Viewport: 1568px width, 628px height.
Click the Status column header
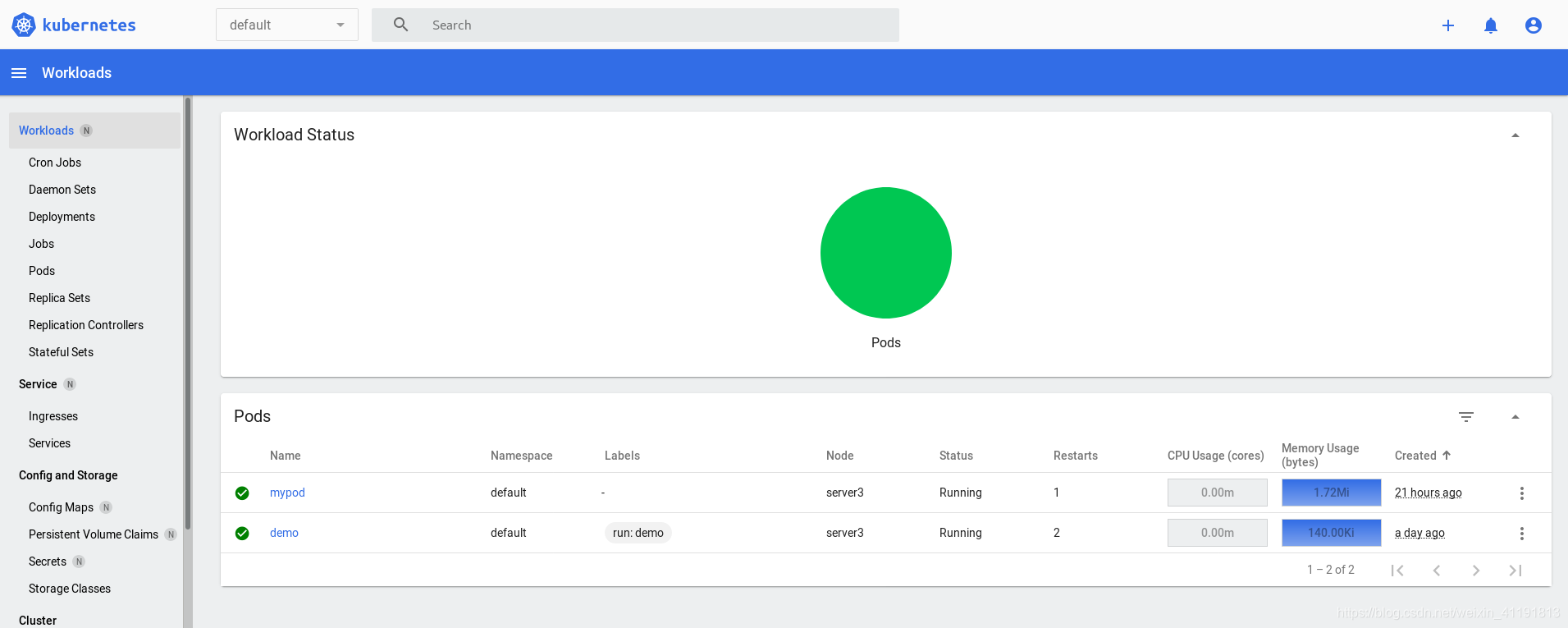click(x=956, y=456)
